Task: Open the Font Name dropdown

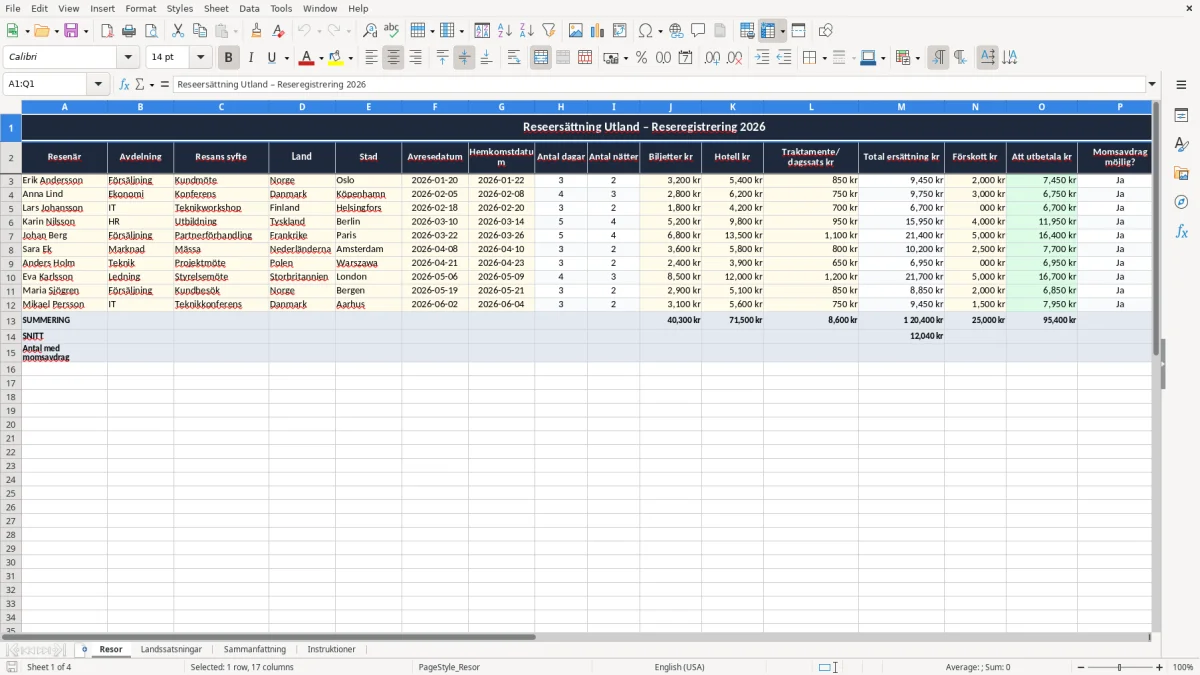Action: click(128, 58)
